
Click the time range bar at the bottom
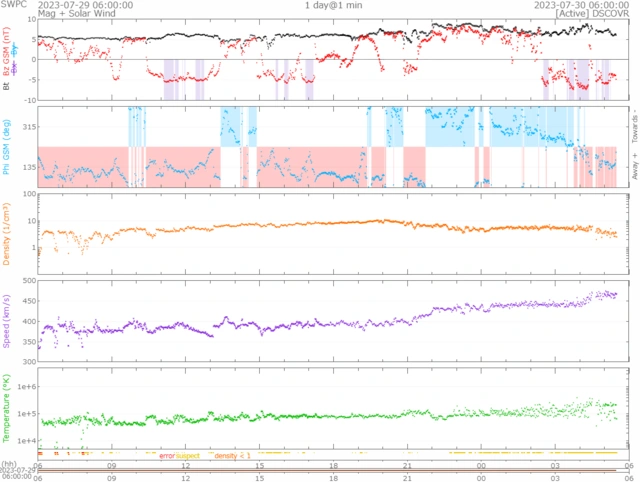click(327, 471)
